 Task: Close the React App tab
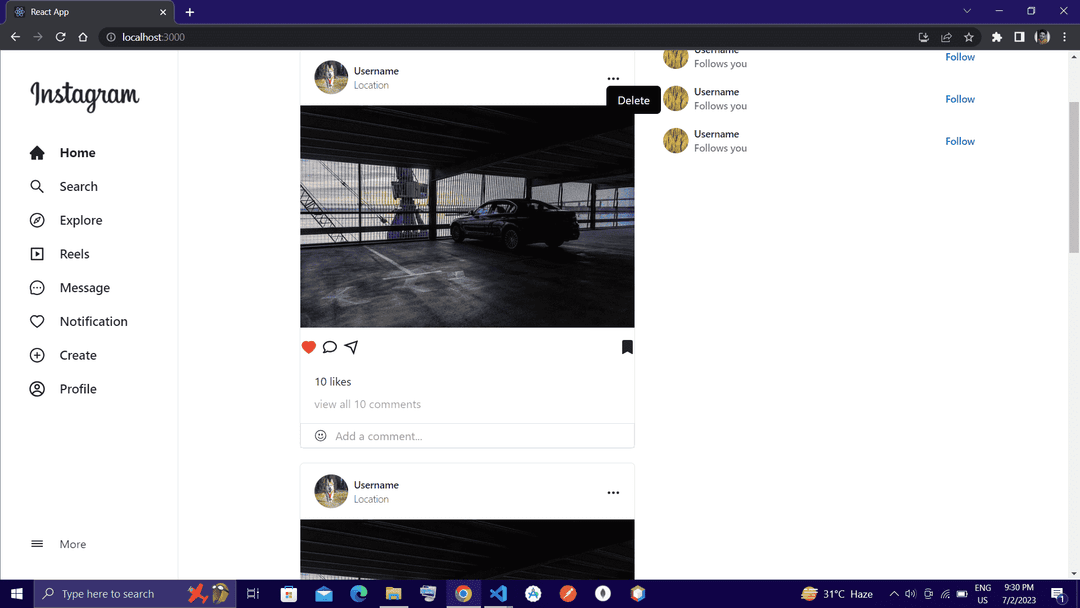[x=163, y=12]
